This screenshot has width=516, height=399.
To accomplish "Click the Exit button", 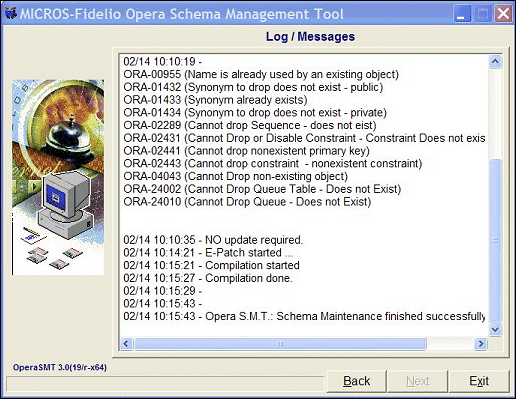I will pos(479,381).
